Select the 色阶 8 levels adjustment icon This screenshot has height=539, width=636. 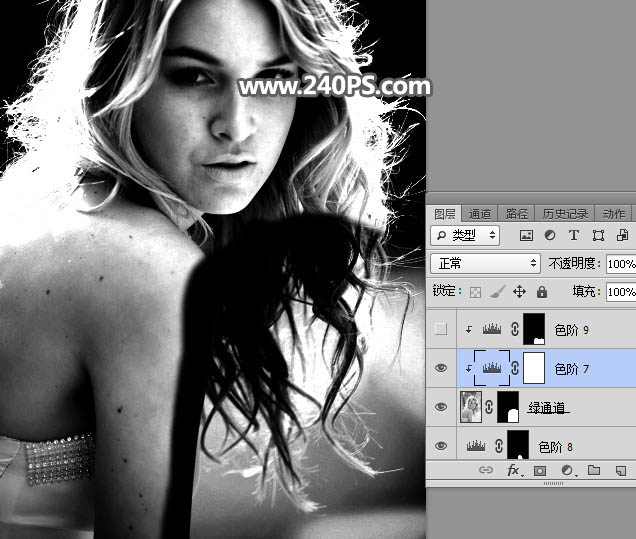tap(476, 446)
